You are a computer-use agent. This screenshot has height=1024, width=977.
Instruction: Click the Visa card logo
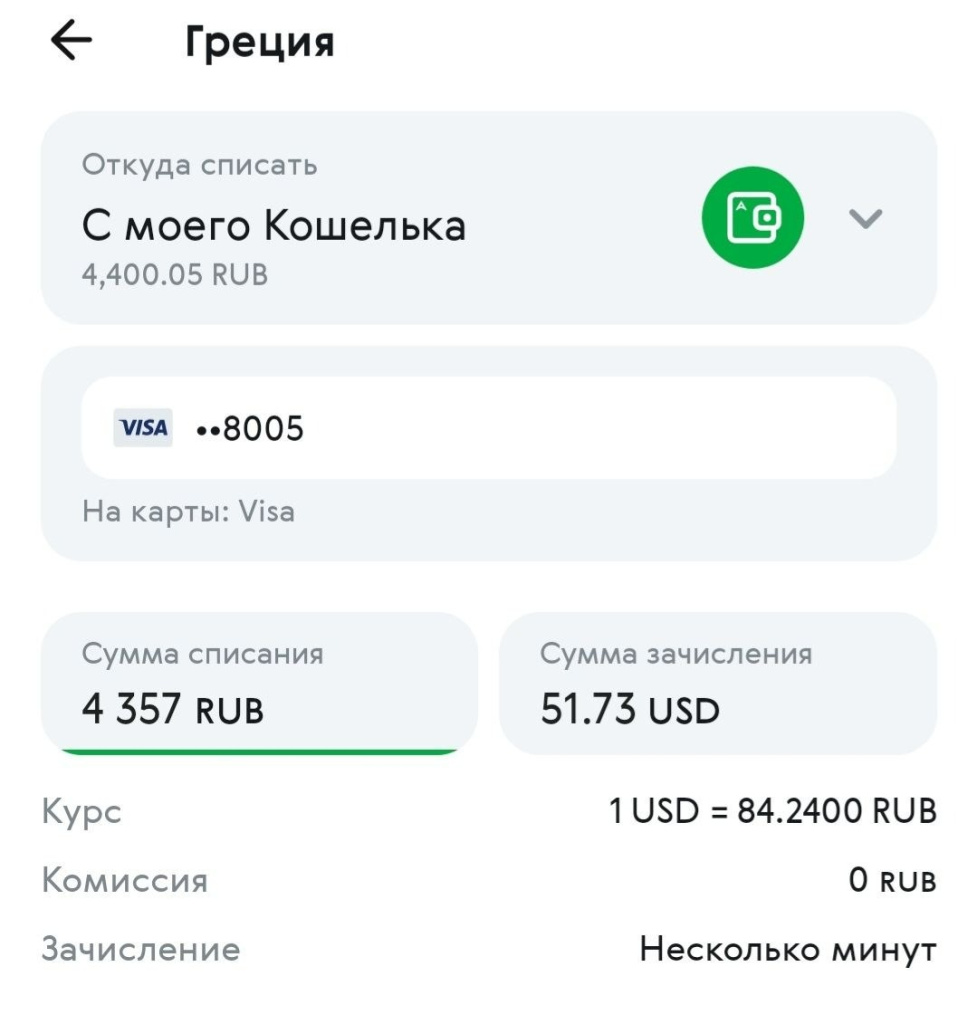(x=143, y=428)
